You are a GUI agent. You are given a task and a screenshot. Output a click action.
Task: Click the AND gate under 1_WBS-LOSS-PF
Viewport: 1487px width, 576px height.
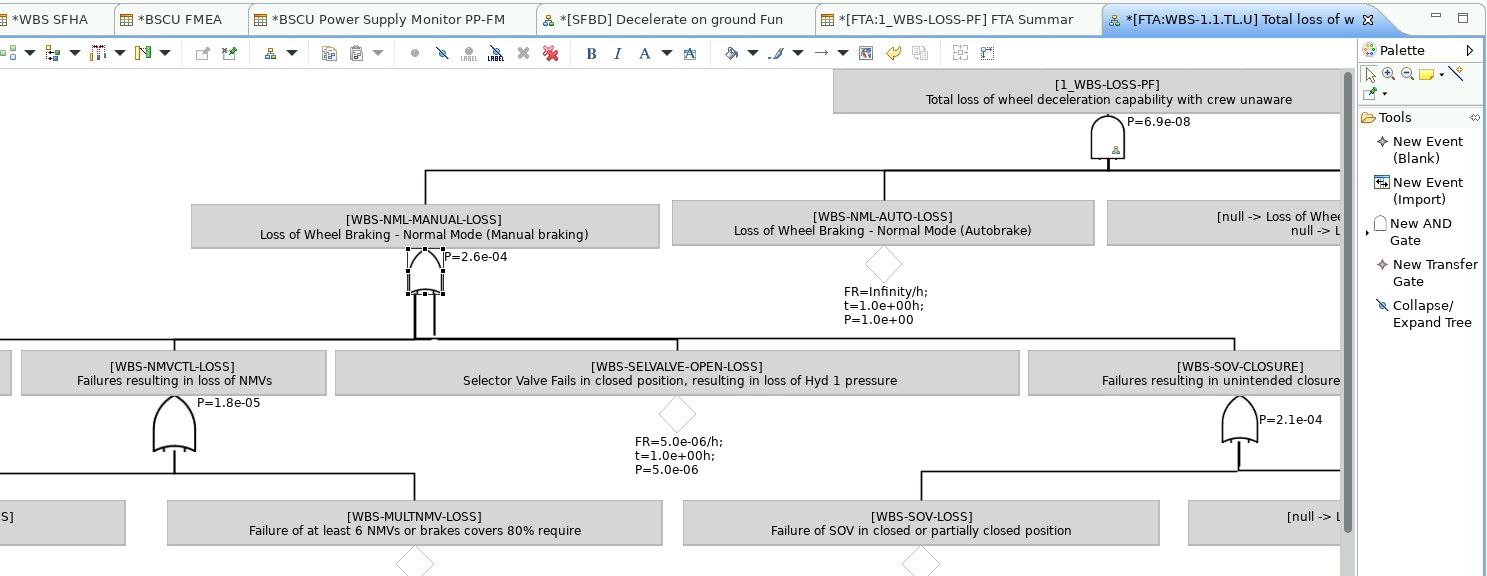click(x=1108, y=137)
